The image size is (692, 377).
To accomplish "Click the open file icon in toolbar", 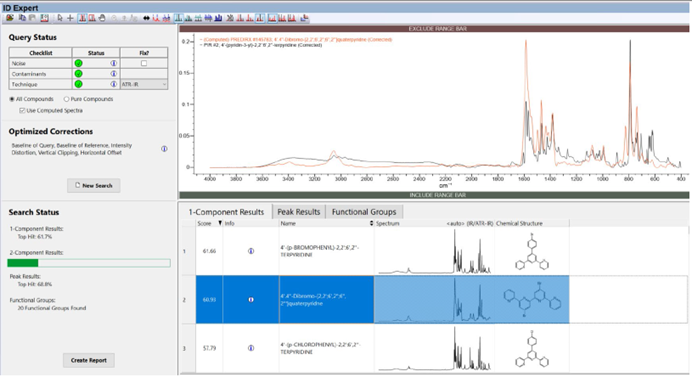I will coord(9,18).
